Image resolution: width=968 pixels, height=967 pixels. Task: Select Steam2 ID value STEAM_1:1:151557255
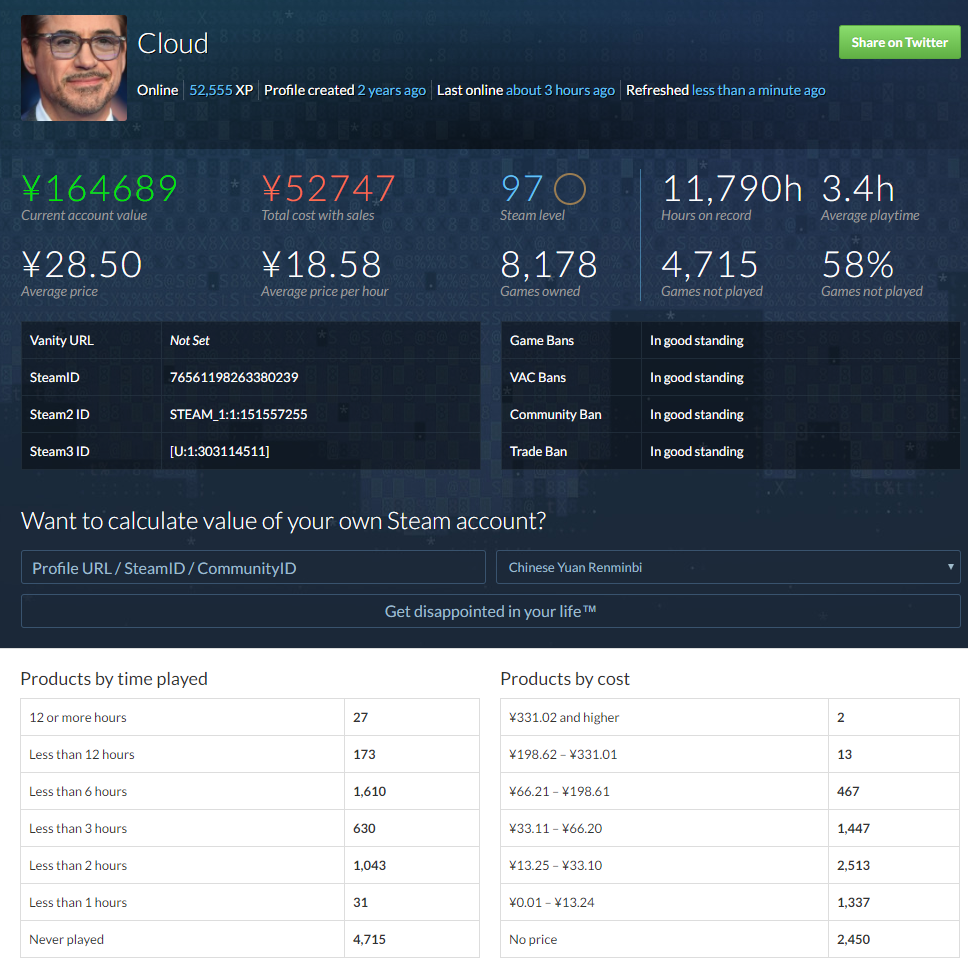coord(238,414)
